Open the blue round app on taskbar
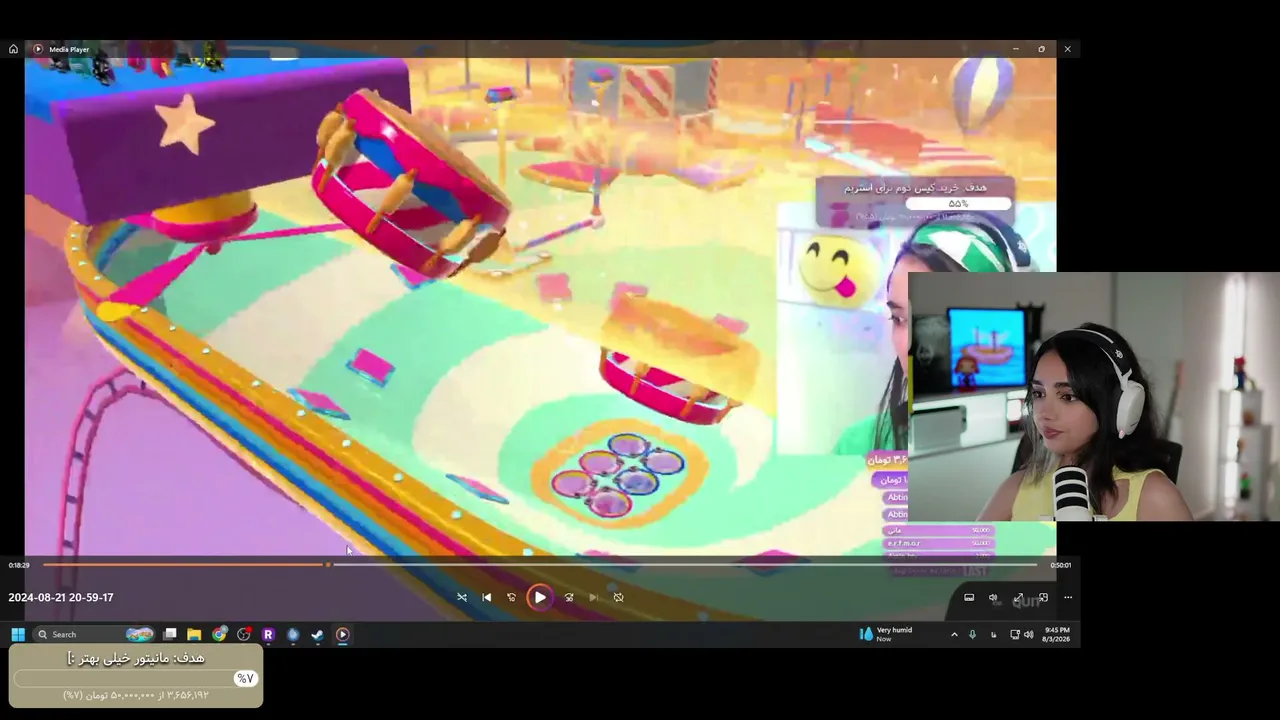1280x720 pixels. [x=293, y=634]
